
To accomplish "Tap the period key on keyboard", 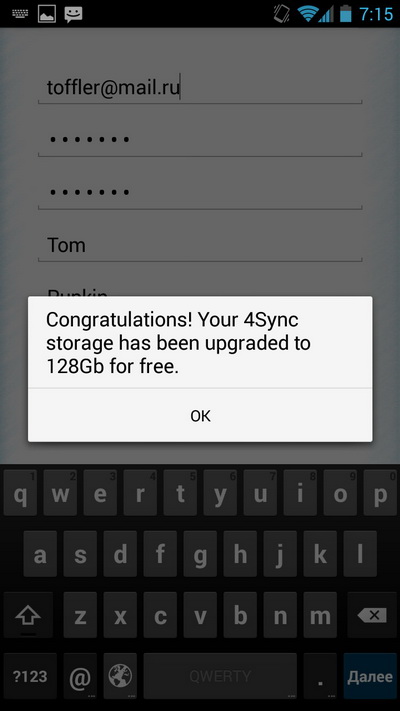I will (x=320, y=677).
